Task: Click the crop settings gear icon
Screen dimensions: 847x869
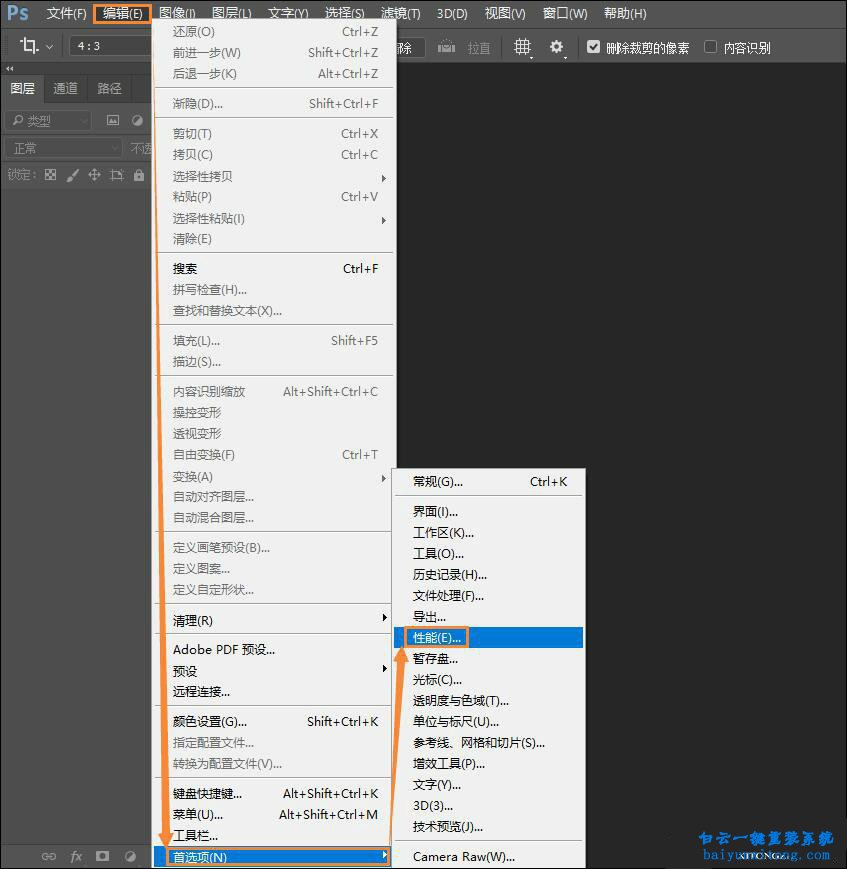Action: click(556, 46)
